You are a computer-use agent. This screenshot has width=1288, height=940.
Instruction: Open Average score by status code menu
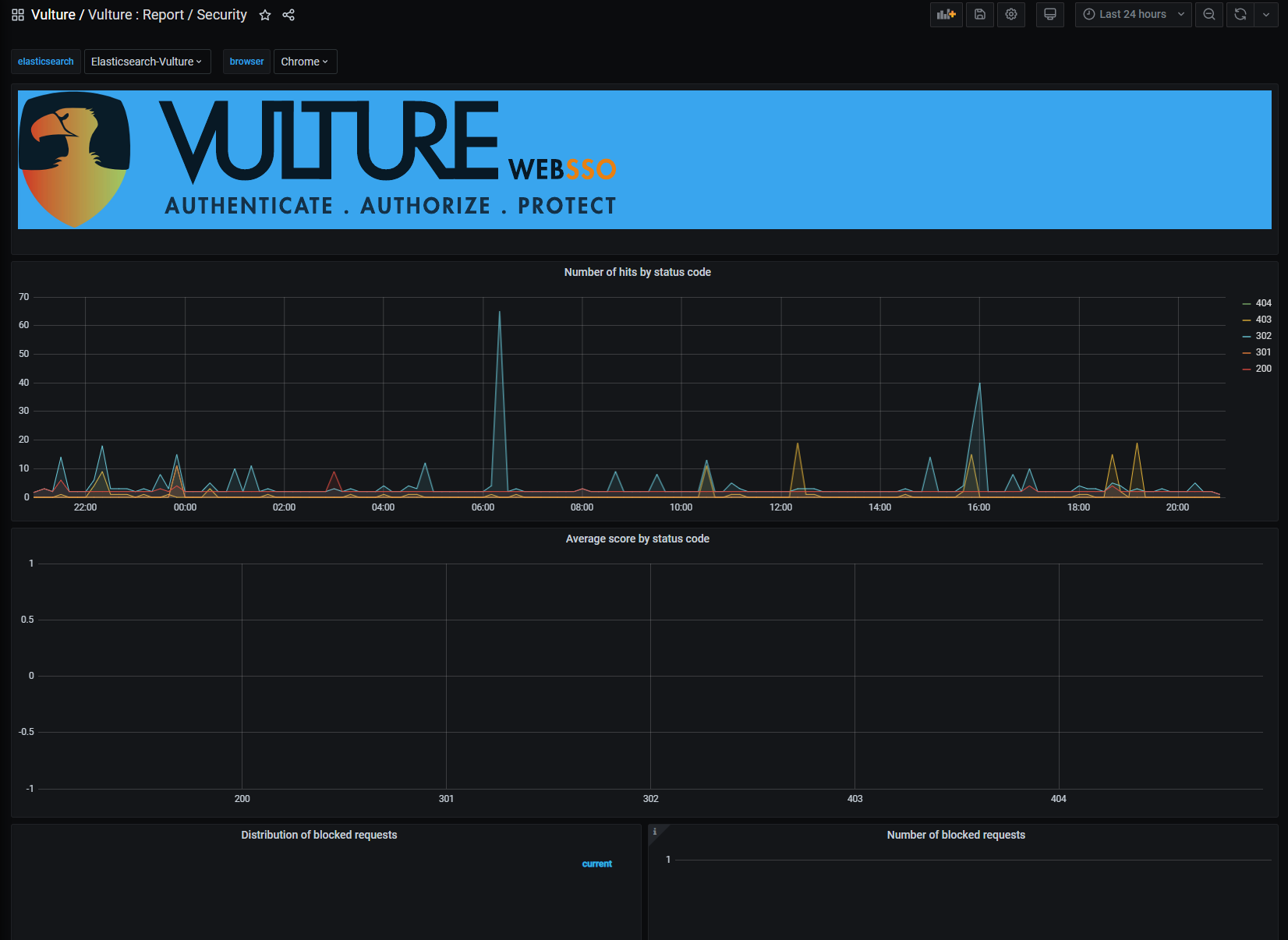coord(637,539)
